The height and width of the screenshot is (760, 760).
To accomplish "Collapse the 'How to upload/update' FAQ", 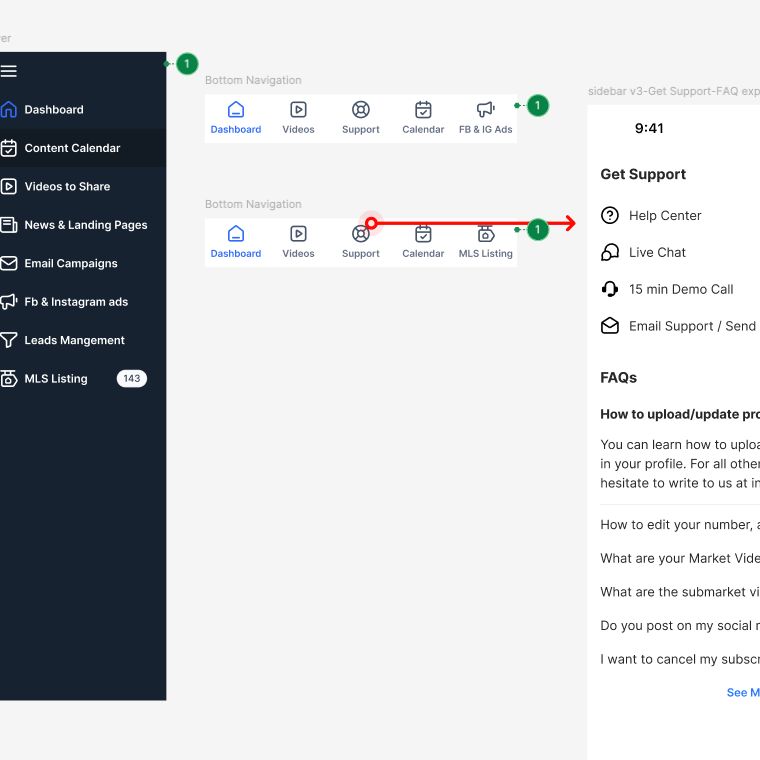I will pos(678,414).
